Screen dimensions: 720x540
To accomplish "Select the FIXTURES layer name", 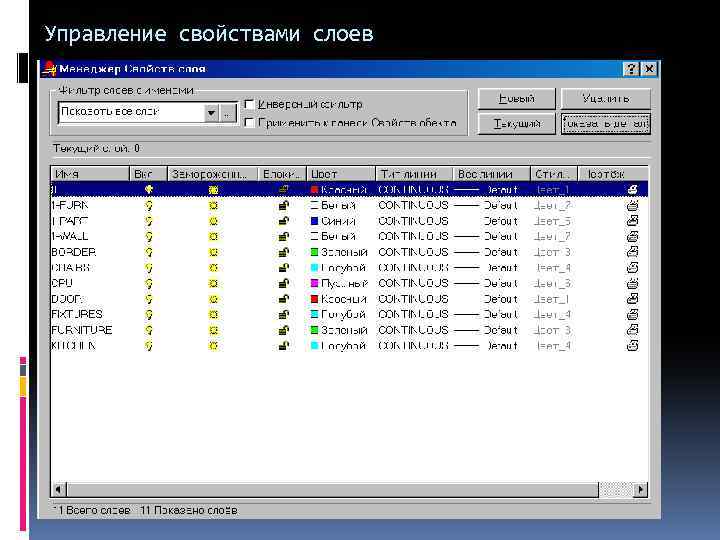I will tap(77, 315).
